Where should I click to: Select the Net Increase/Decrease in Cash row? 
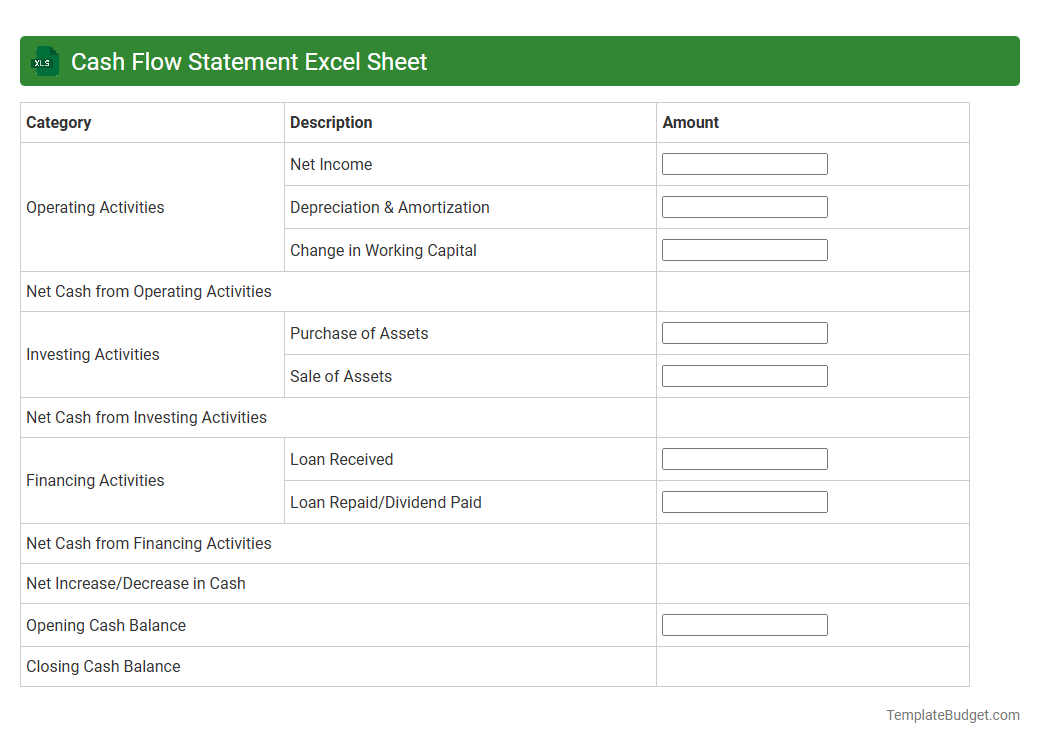point(136,583)
